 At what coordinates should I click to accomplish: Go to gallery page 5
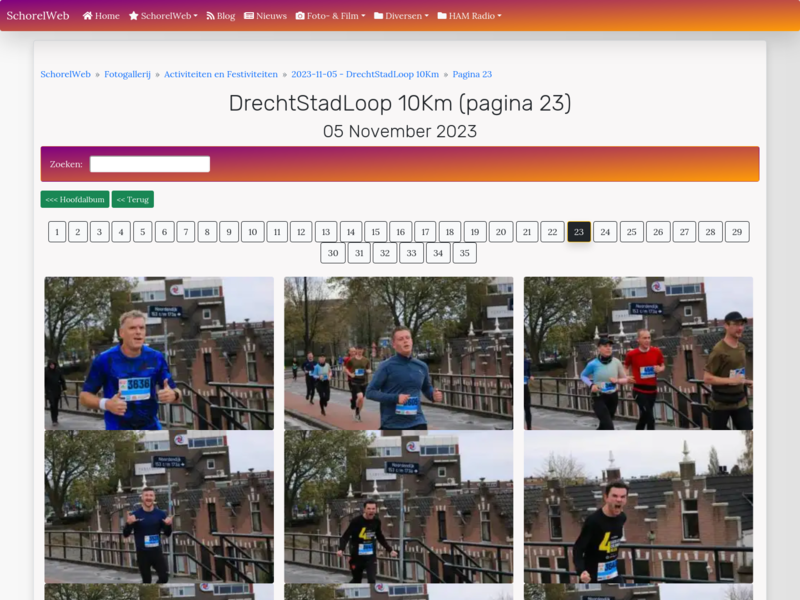(143, 232)
